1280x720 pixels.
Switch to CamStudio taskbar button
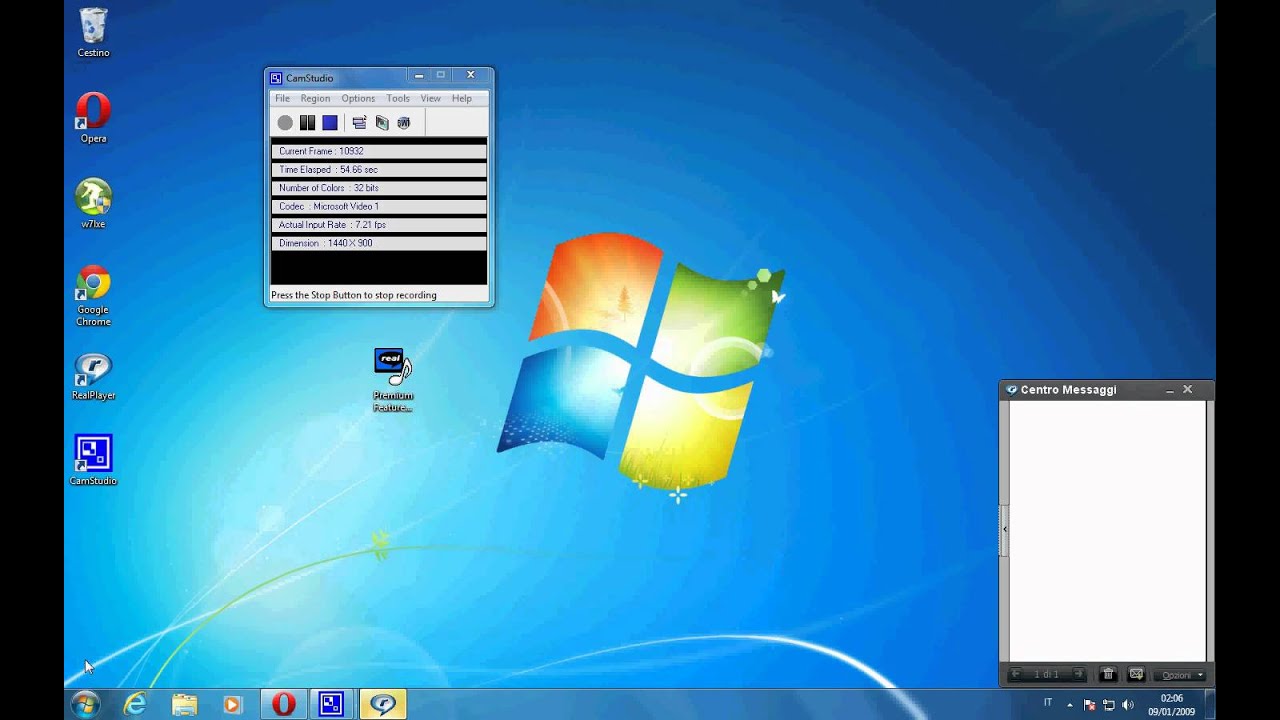(332, 704)
